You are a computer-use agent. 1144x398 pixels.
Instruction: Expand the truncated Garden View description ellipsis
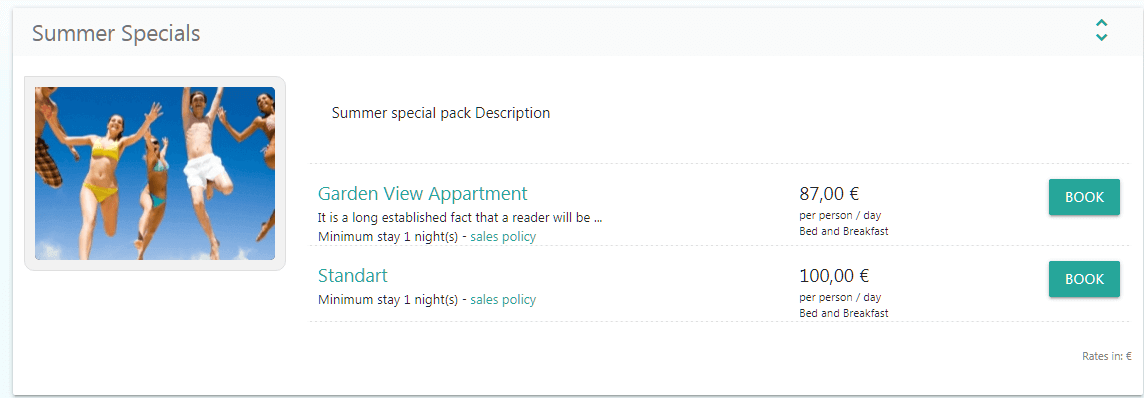[x=598, y=217]
